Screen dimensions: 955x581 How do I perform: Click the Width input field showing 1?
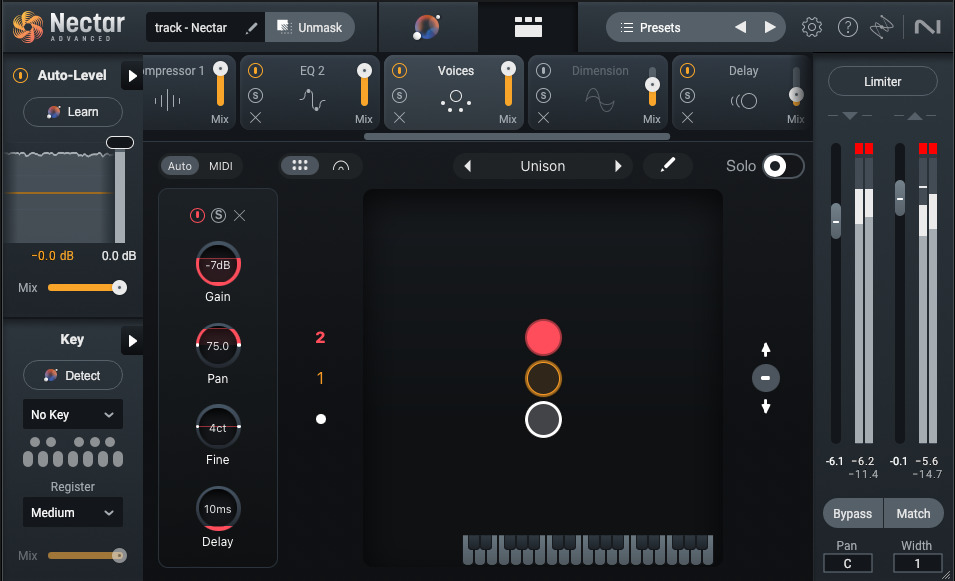coord(917,564)
